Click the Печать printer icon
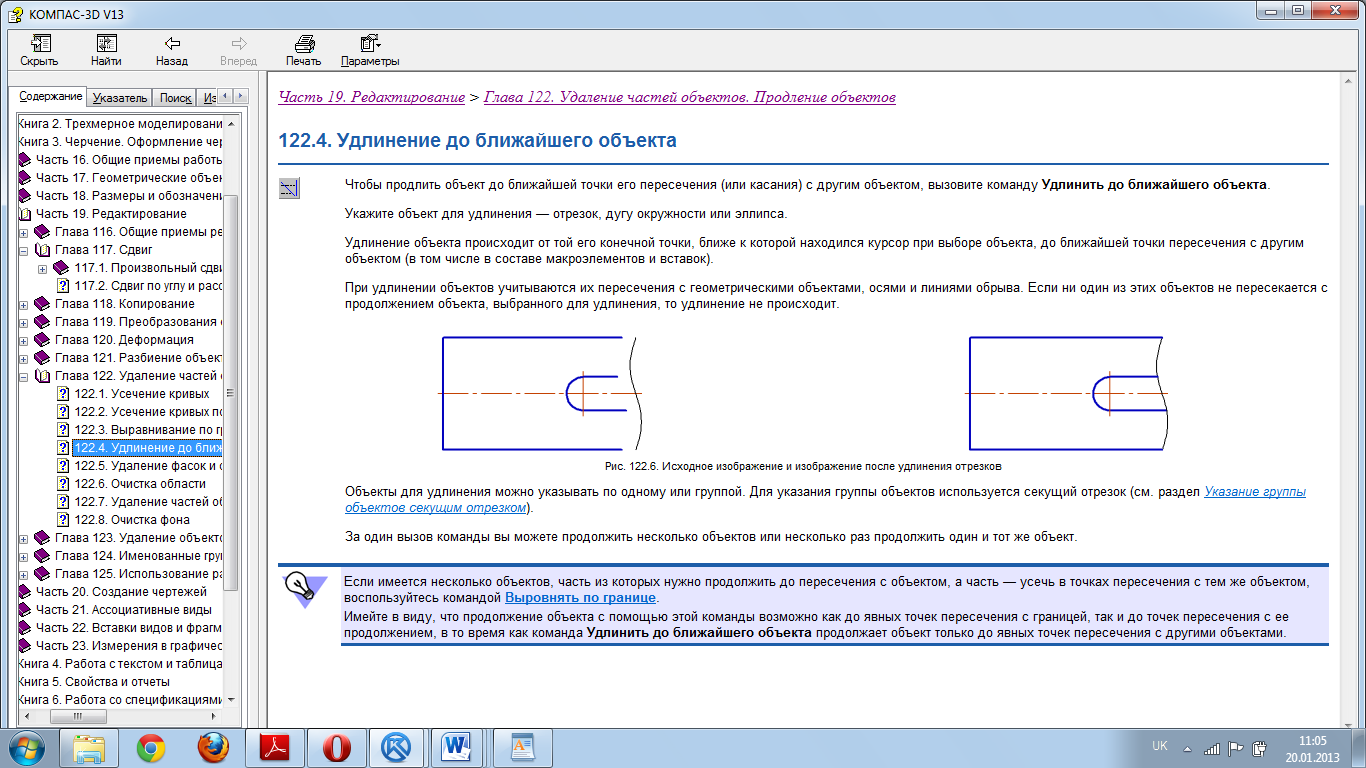 pos(304,44)
